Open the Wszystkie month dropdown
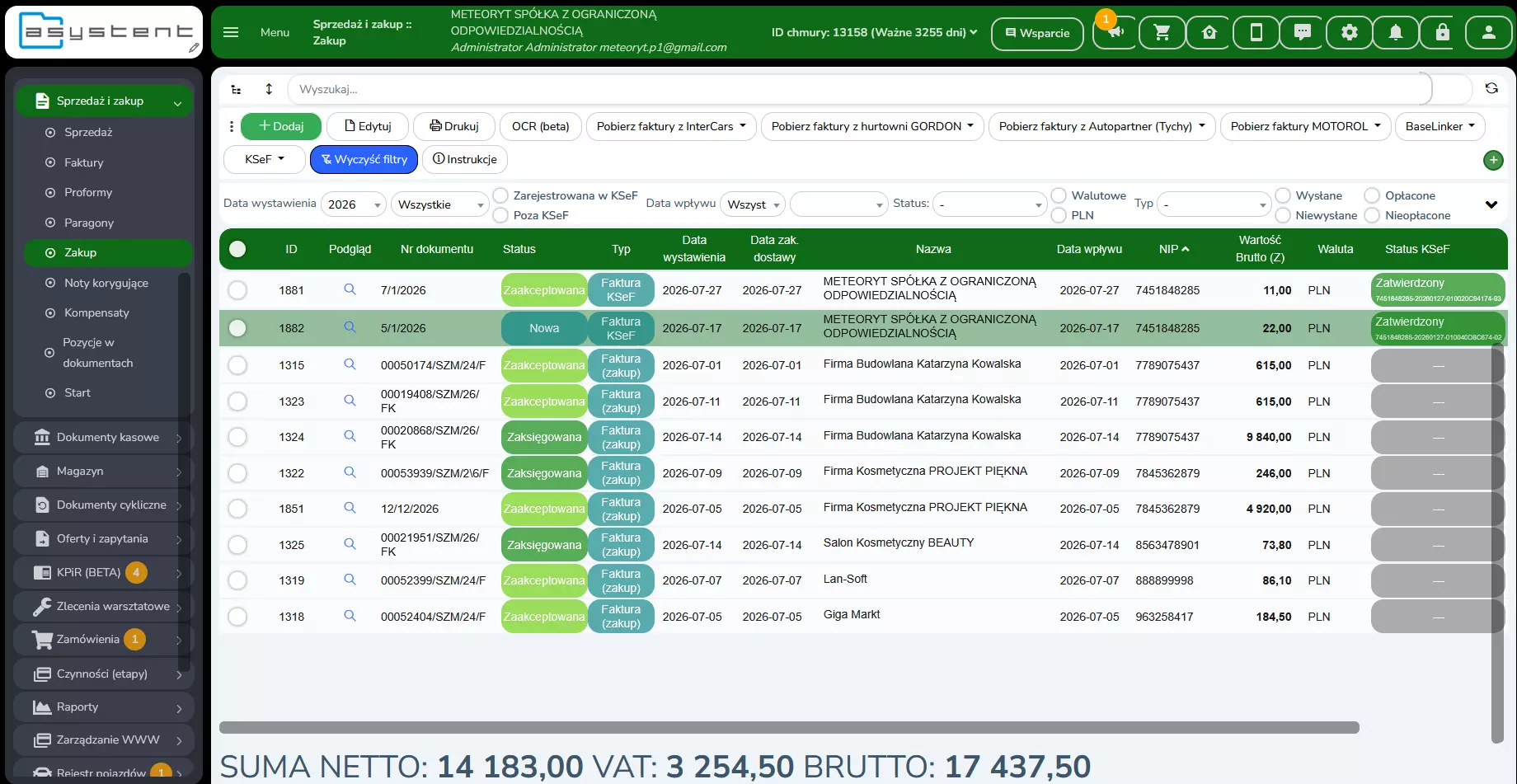 click(x=440, y=204)
